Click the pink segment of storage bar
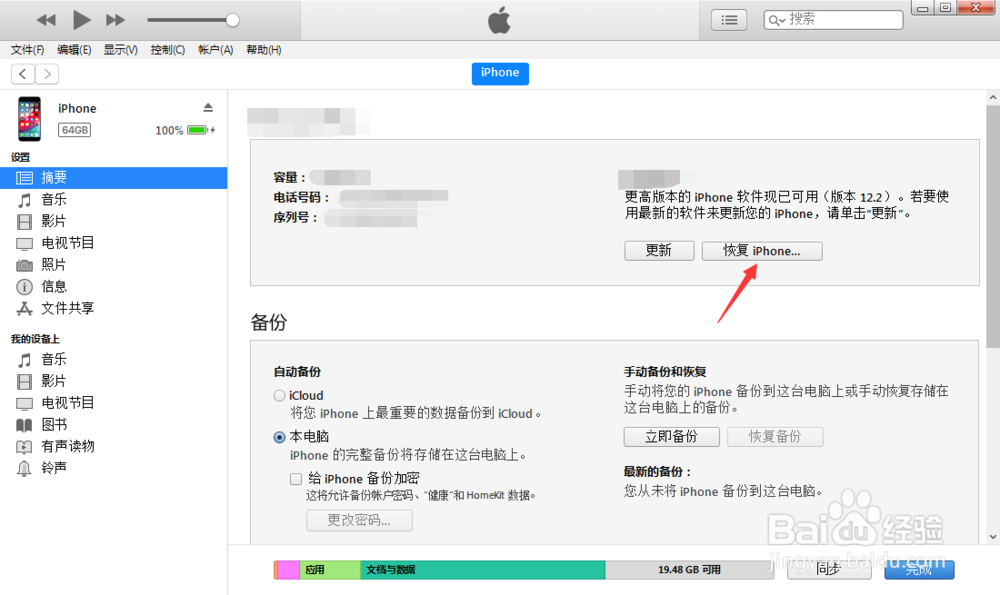Screen dimensions: 1000x595 [289, 570]
